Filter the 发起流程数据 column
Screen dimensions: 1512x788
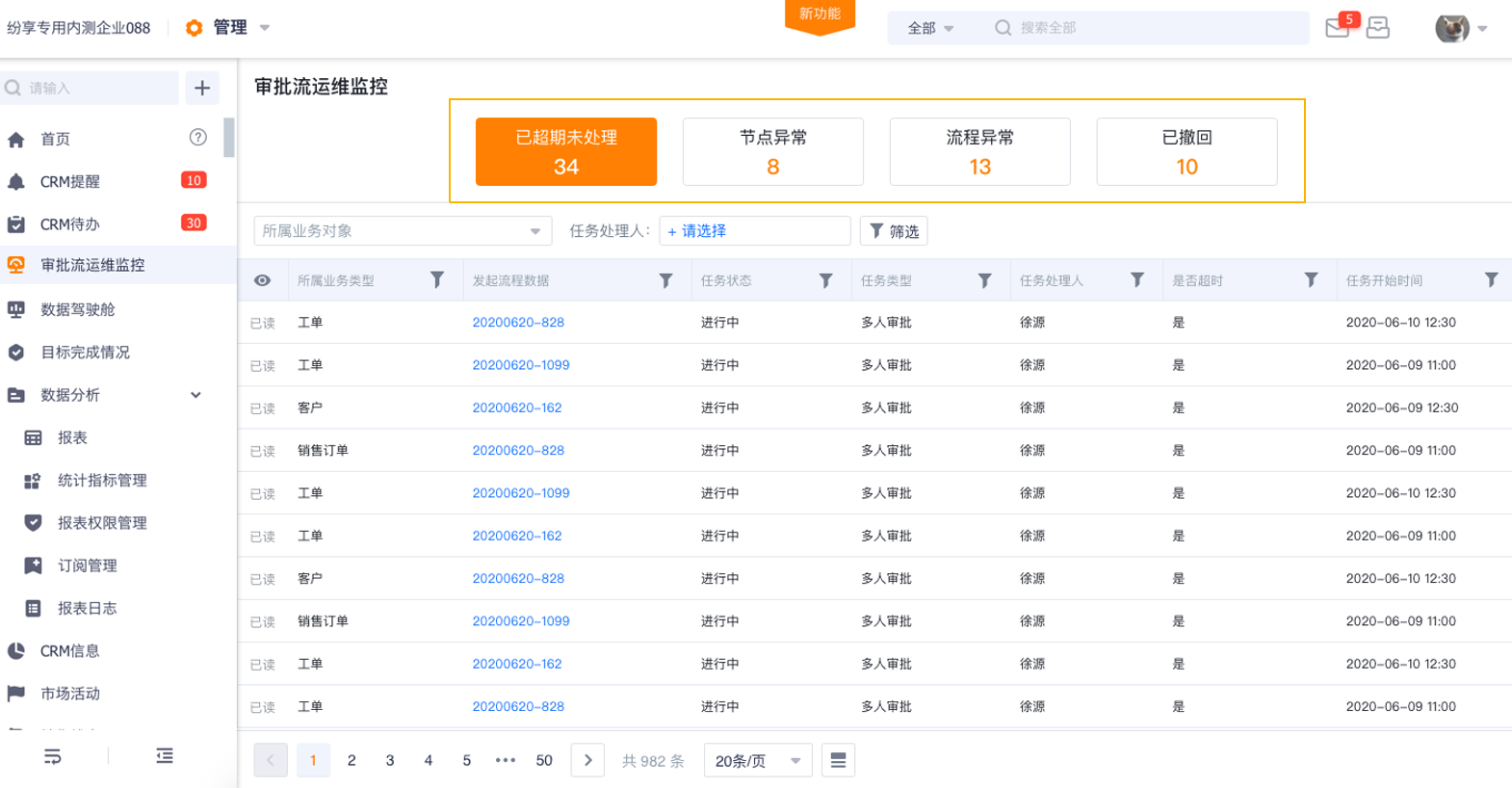click(665, 280)
